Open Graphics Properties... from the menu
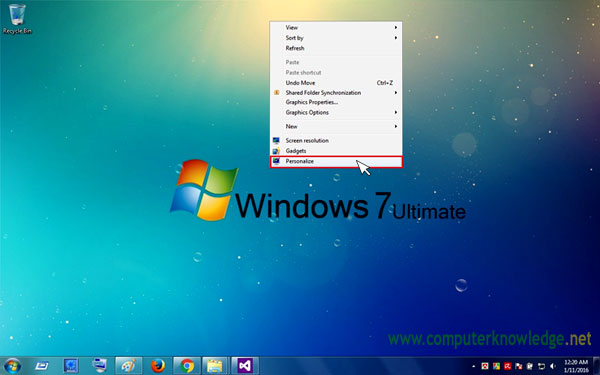 point(336,102)
